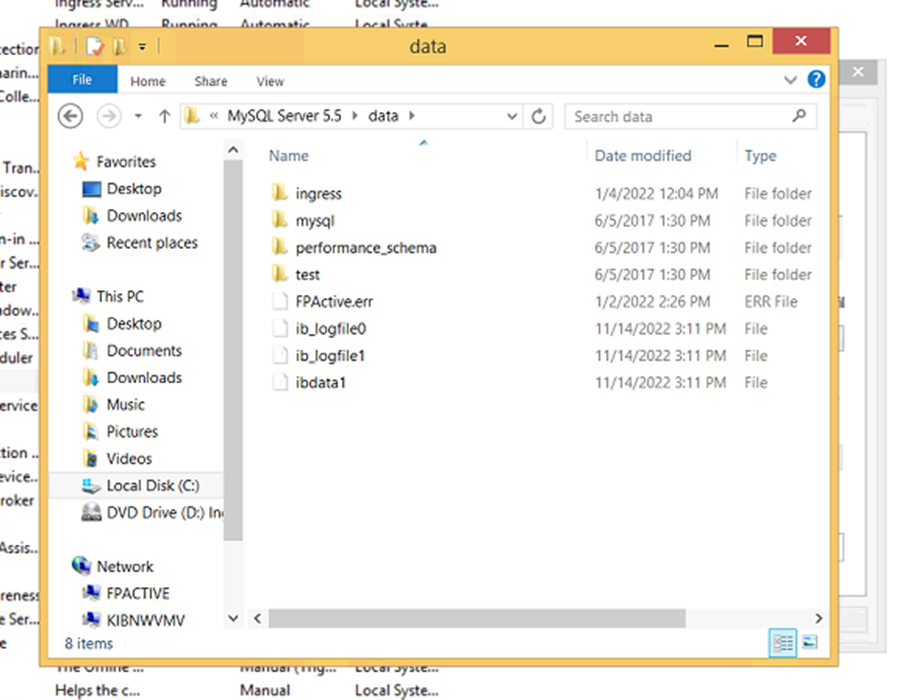Click navigation pane vertical scrollbar thumb
This screenshot has width=916, height=700.
[x=233, y=351]
